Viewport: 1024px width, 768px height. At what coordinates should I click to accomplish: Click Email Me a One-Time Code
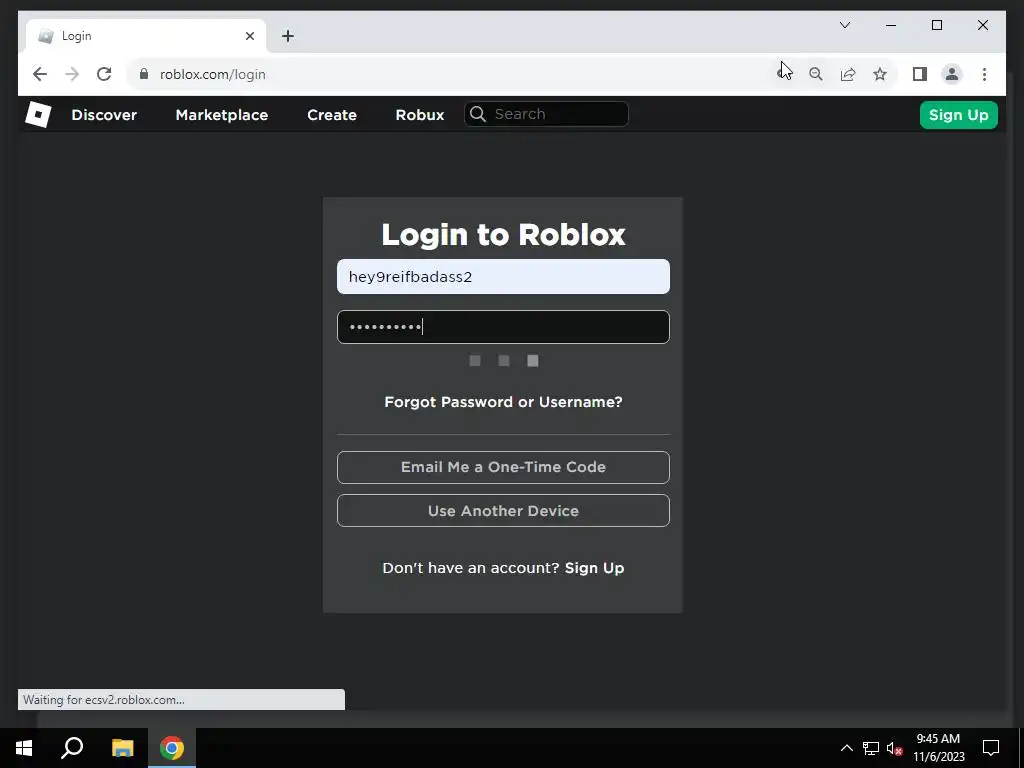click(503, 467)
